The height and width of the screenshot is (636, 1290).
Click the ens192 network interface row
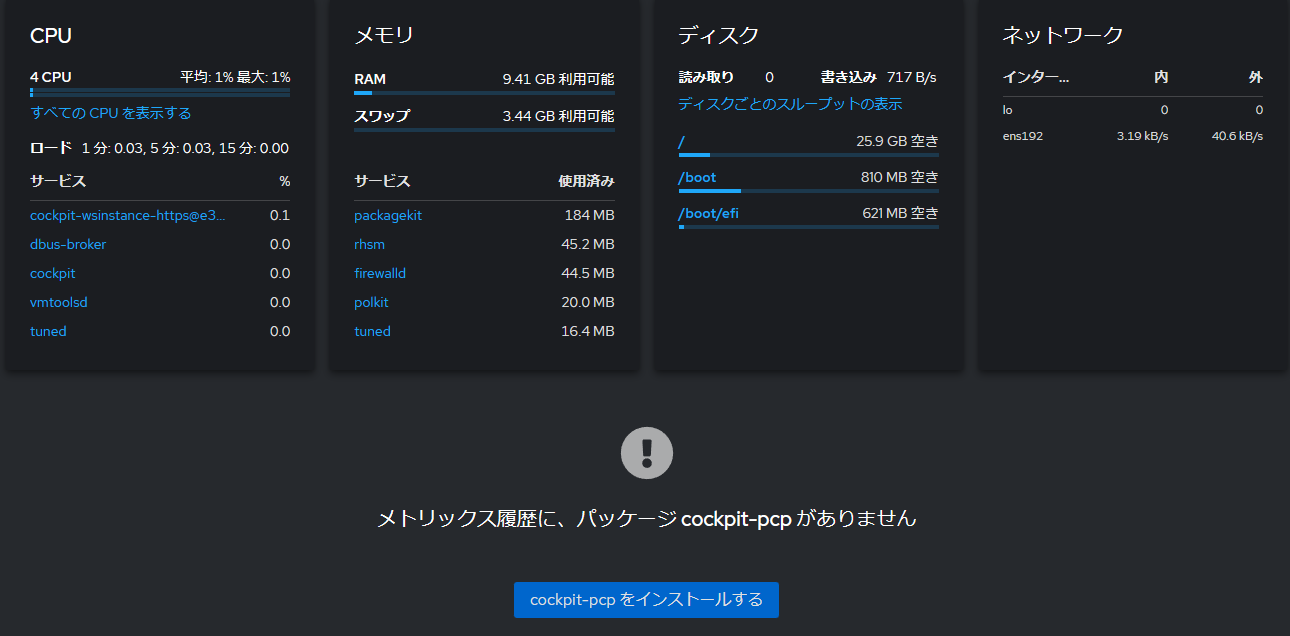tap(1022, 135)
